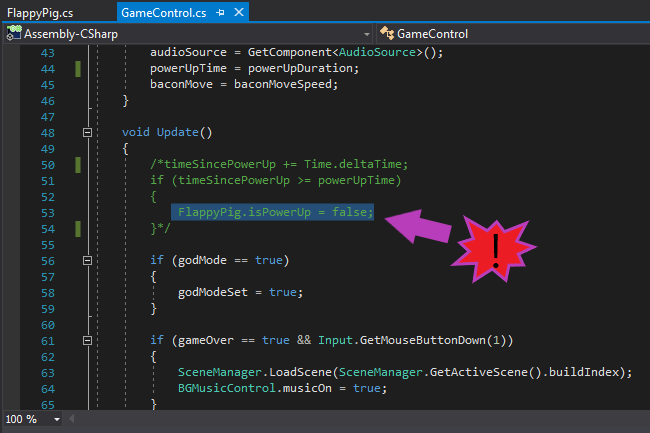650x433 pixels.
Task: Click the horizontal scrollbar left arrow
Action: [72, 419]
